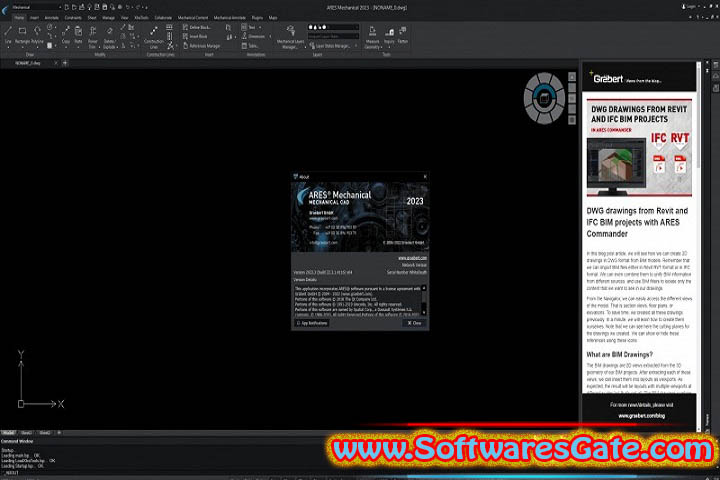Switch to the Collaborate ribbon tab
Viewport: 720px width, 480px height.
163,18
